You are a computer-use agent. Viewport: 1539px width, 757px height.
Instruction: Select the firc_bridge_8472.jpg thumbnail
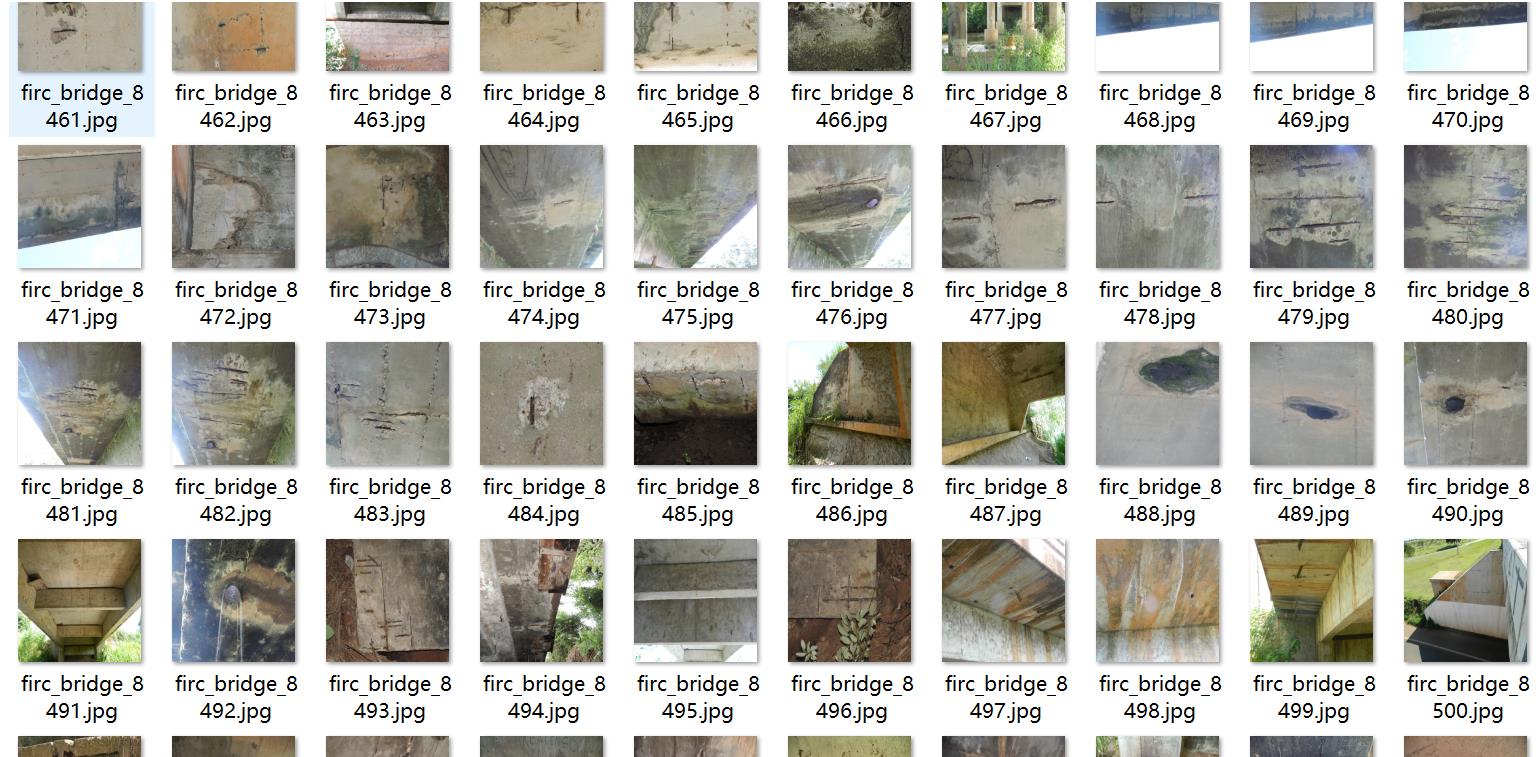[x=234, y=207]
